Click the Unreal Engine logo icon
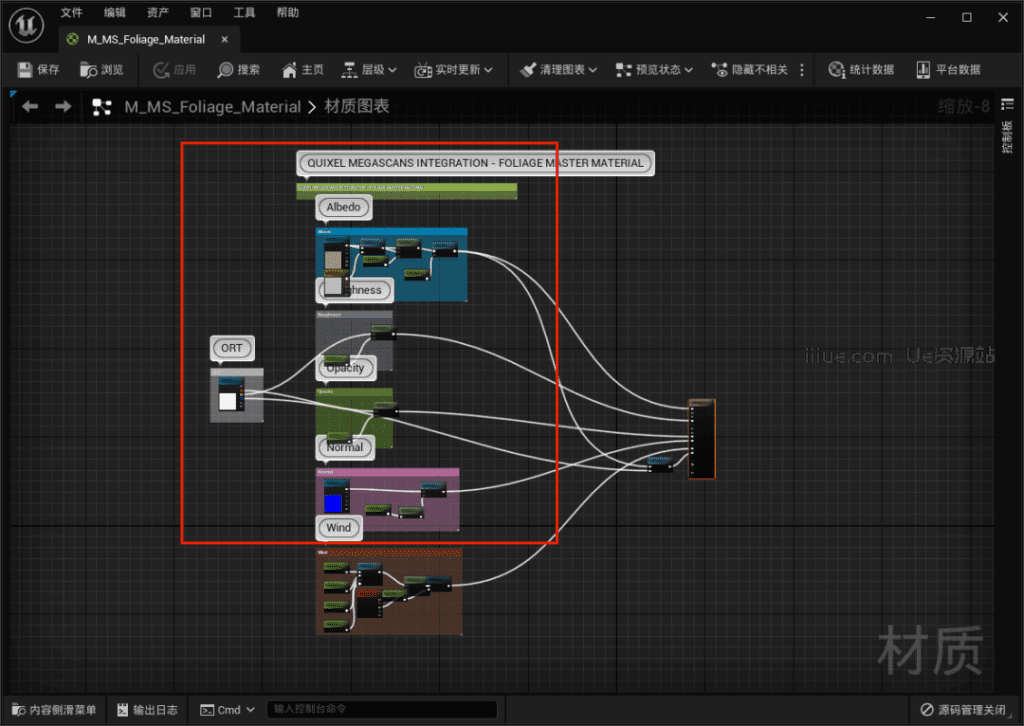 point(25,25)
